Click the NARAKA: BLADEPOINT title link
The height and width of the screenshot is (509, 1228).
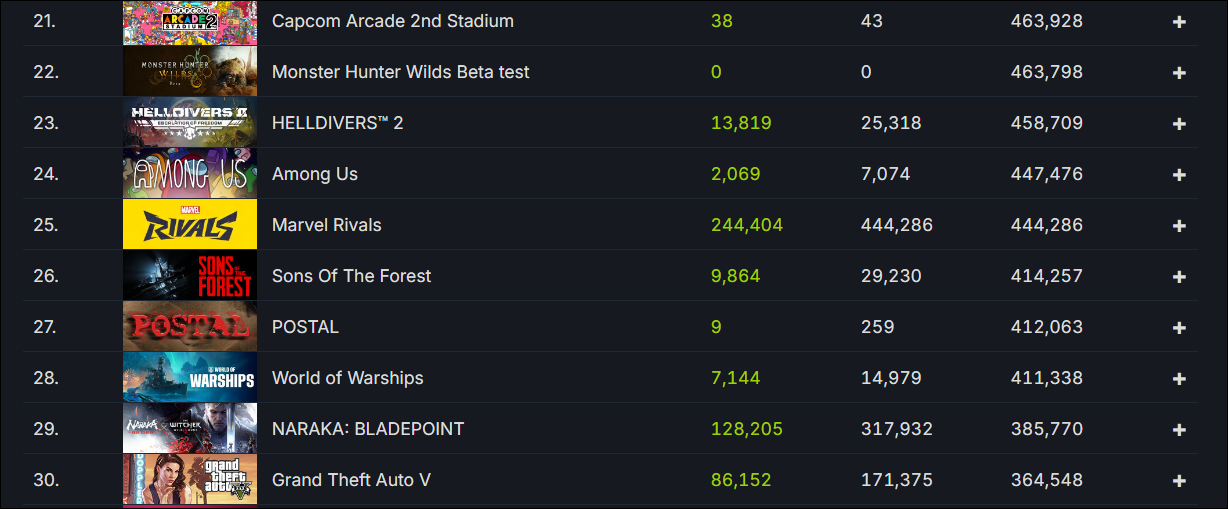[368, 429]
